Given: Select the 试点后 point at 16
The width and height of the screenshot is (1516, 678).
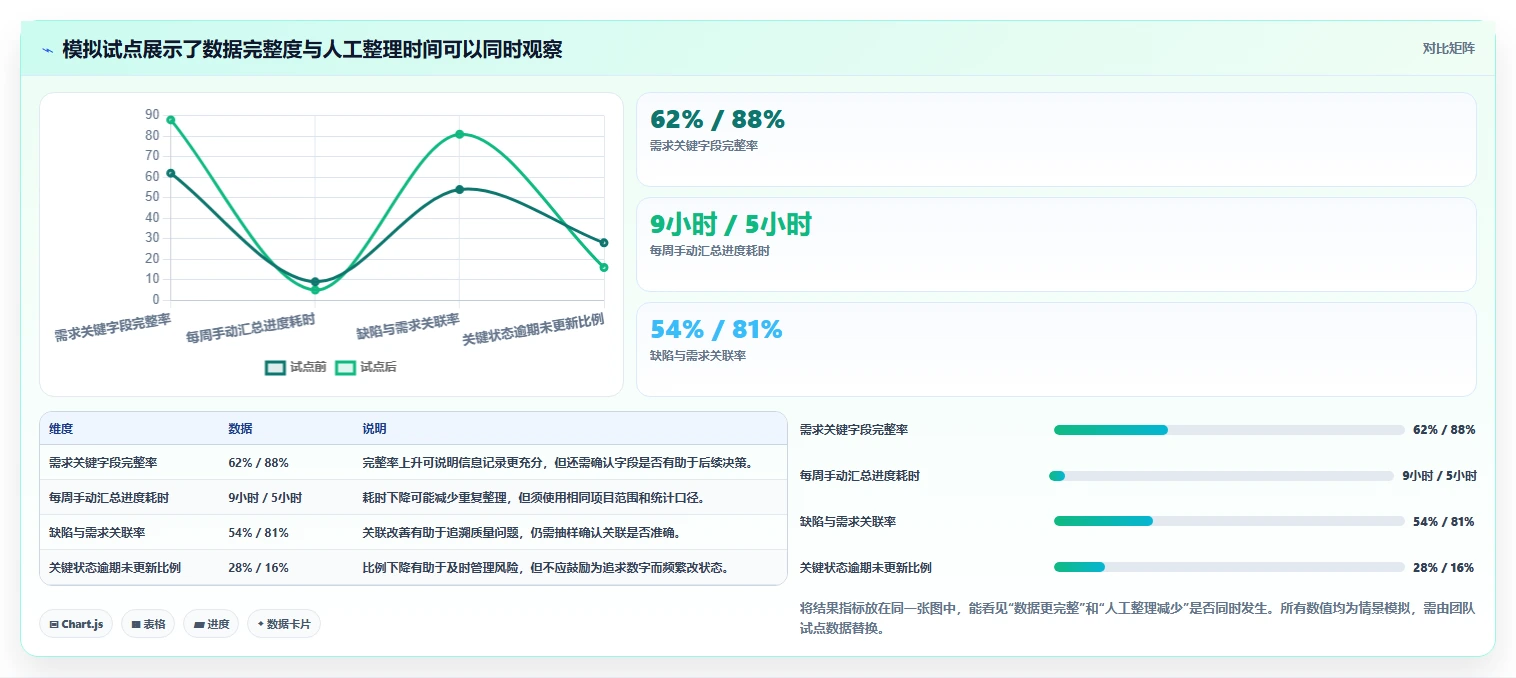Looking at the screenshot, I should (x=604, y=267).
